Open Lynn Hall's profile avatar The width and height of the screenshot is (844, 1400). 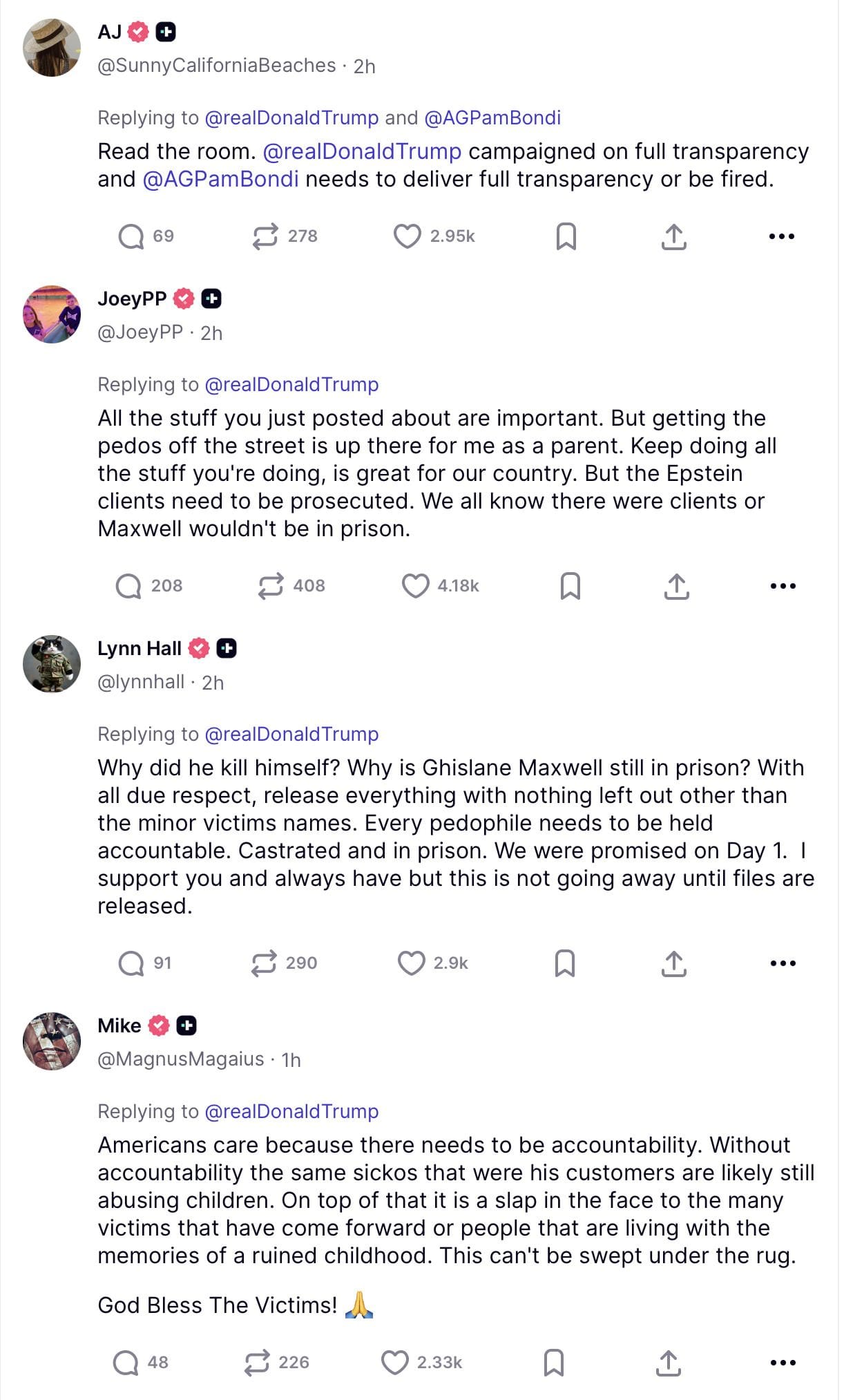pos(52,664)
